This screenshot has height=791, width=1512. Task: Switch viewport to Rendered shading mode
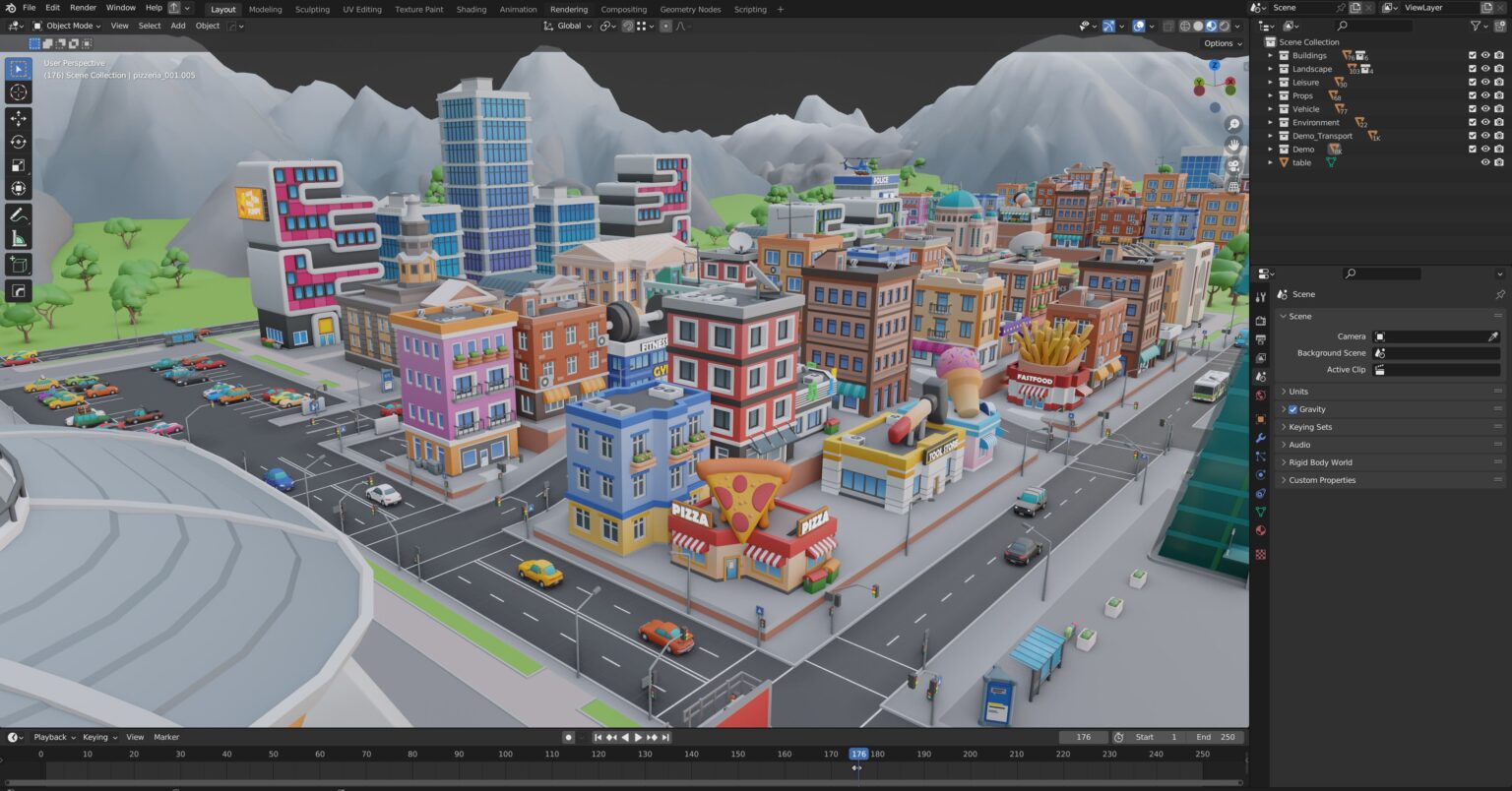[1224, 26]
